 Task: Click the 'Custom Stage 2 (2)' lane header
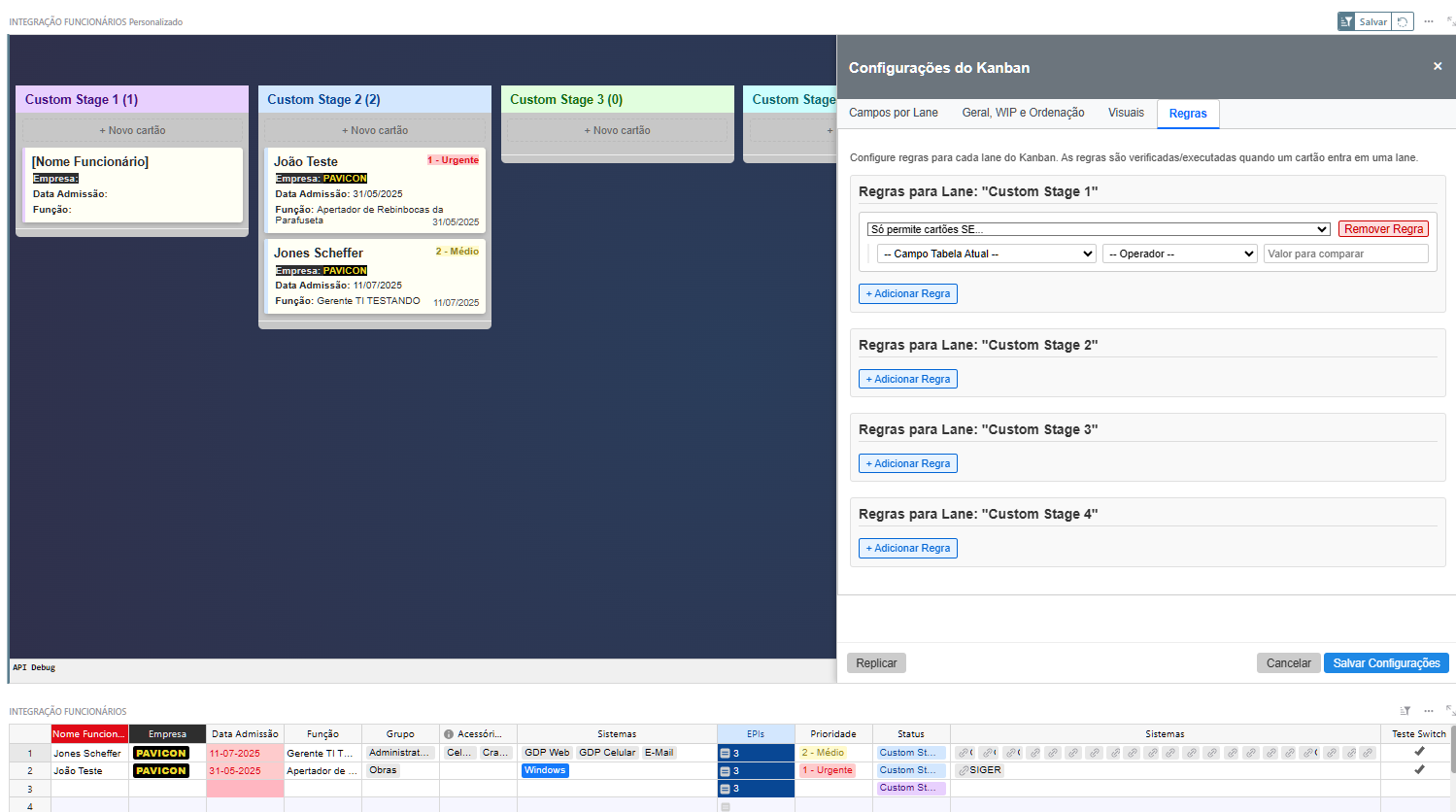pyautogui.click(x=375, y=99)
